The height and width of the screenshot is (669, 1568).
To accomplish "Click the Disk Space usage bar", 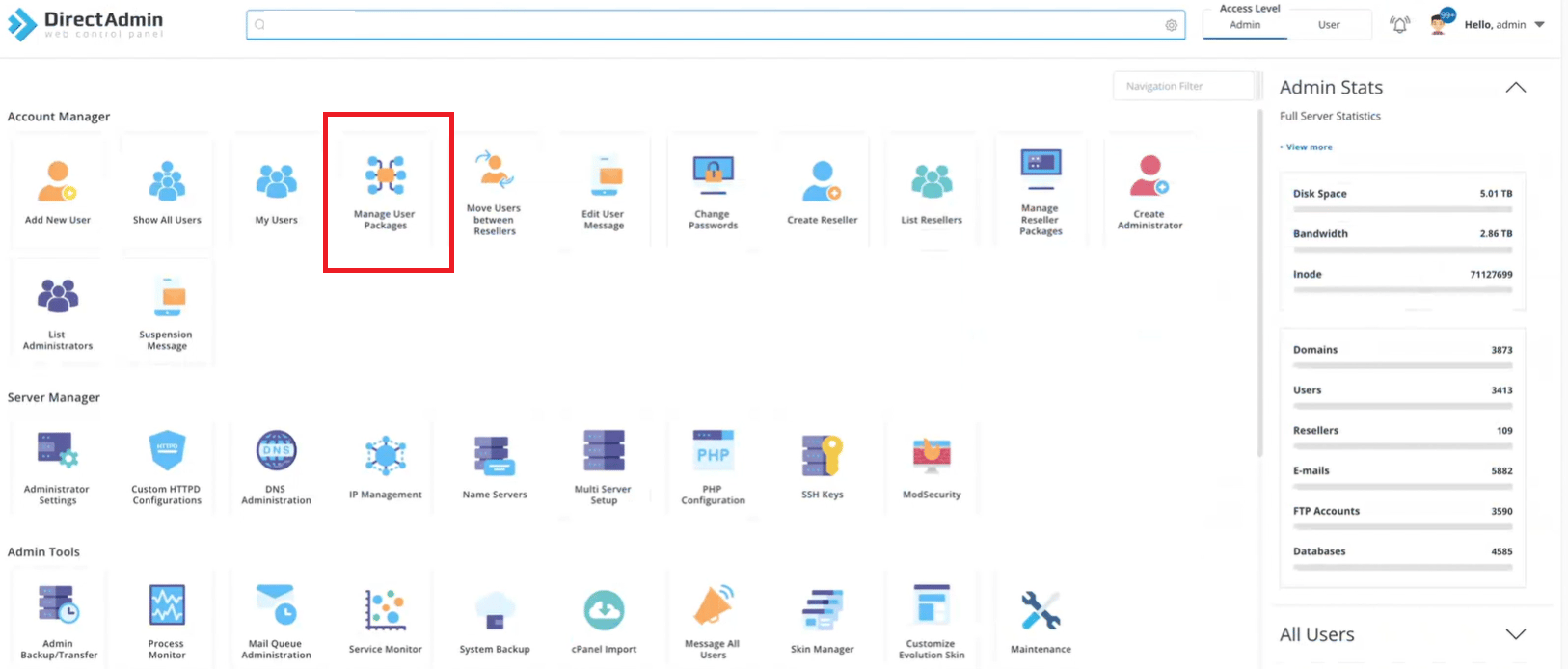I will (x=1402, y=209).
